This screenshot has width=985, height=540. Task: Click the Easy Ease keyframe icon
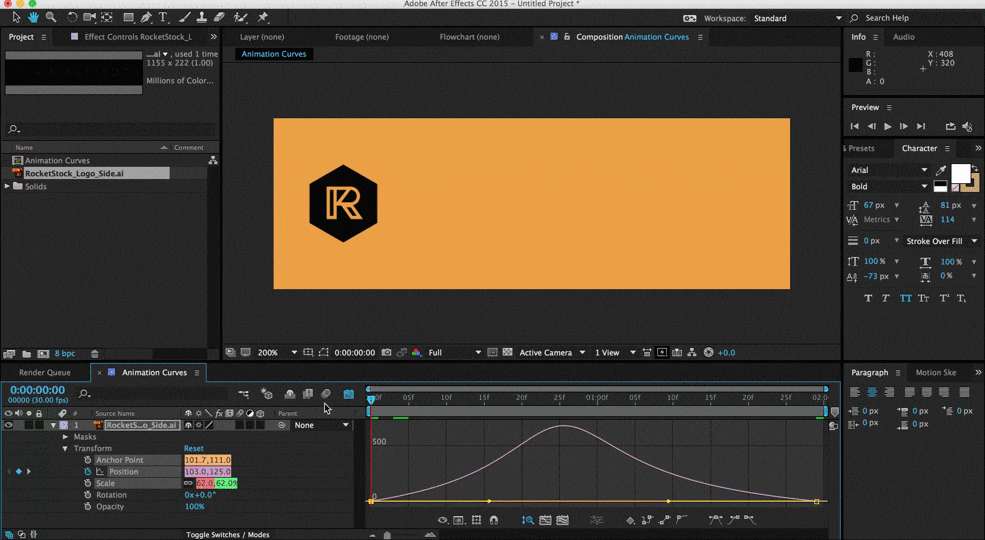(716, 520)
